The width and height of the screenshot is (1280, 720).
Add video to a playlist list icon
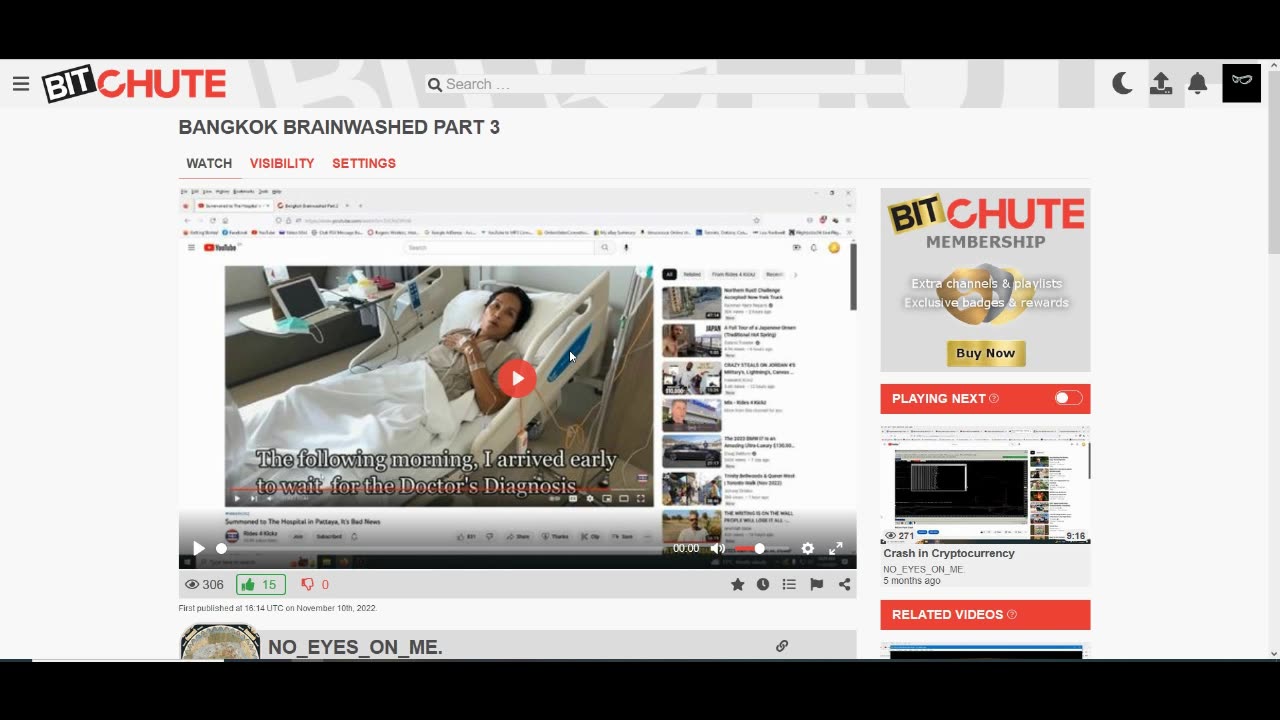tap(789, 584)
